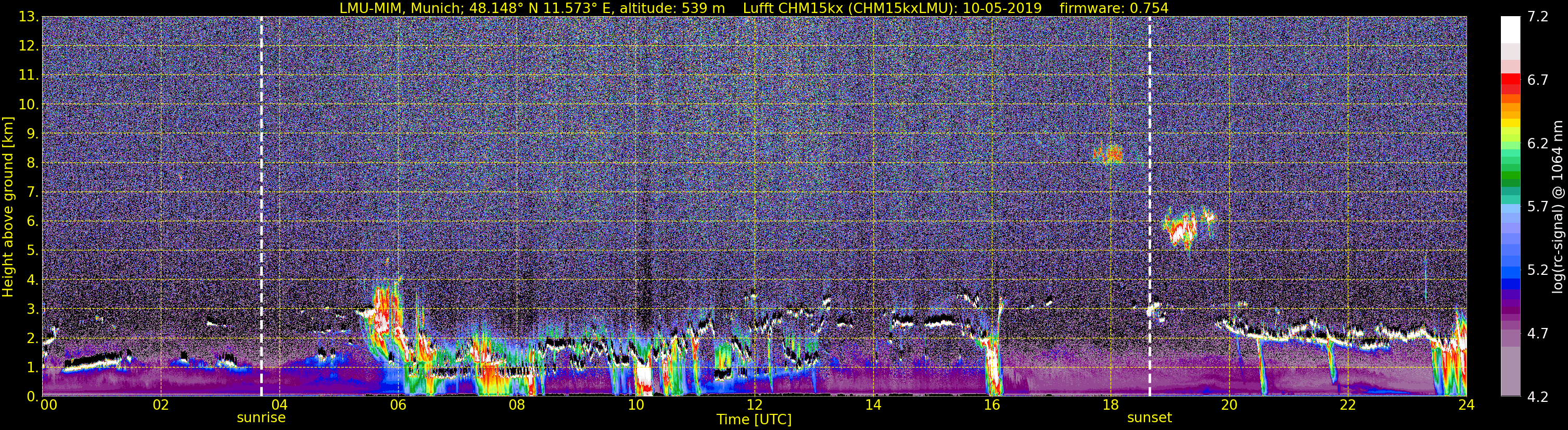Screen dimensions: 1568x430
Task: Click the 'firmware: 0.754' text
Action: (x=1114, y=8)
